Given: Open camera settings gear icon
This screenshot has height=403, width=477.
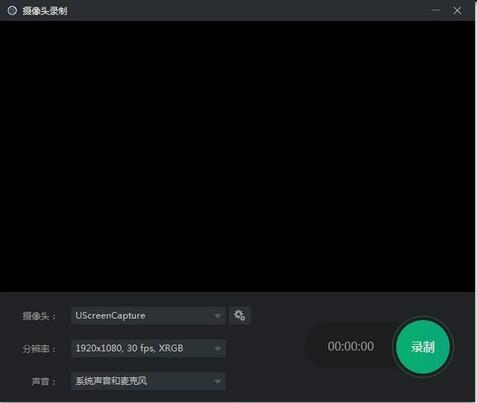Looking at the screenshot, I should (x=240, y=315).
